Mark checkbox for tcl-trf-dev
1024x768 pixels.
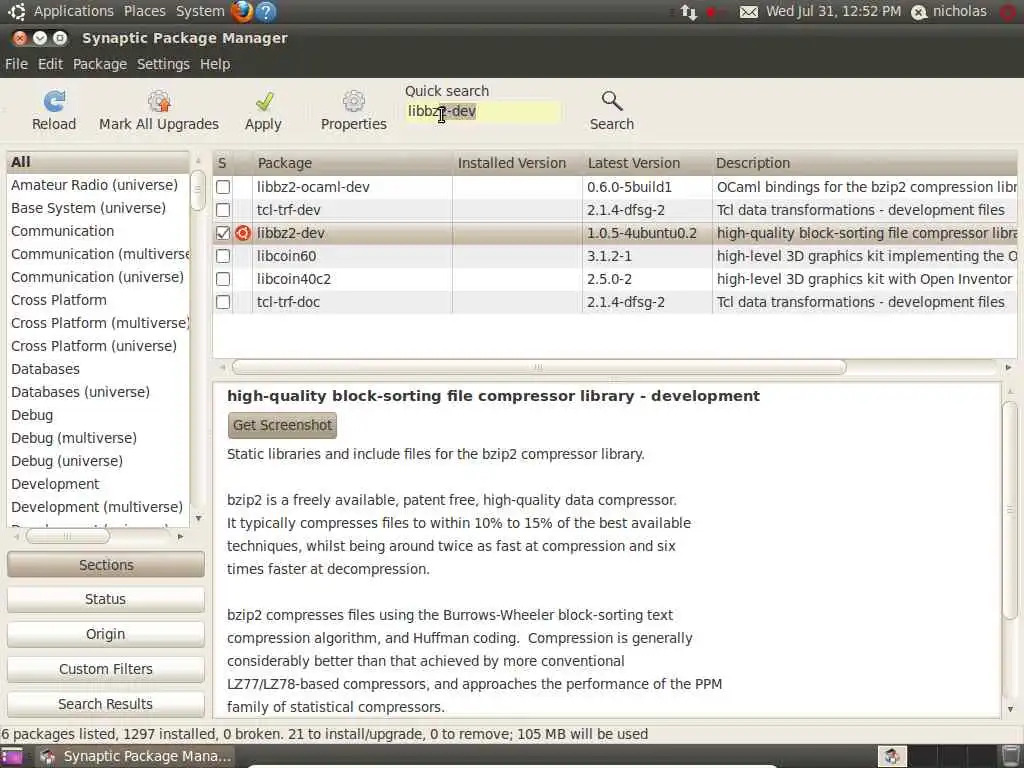coord(223,210)
